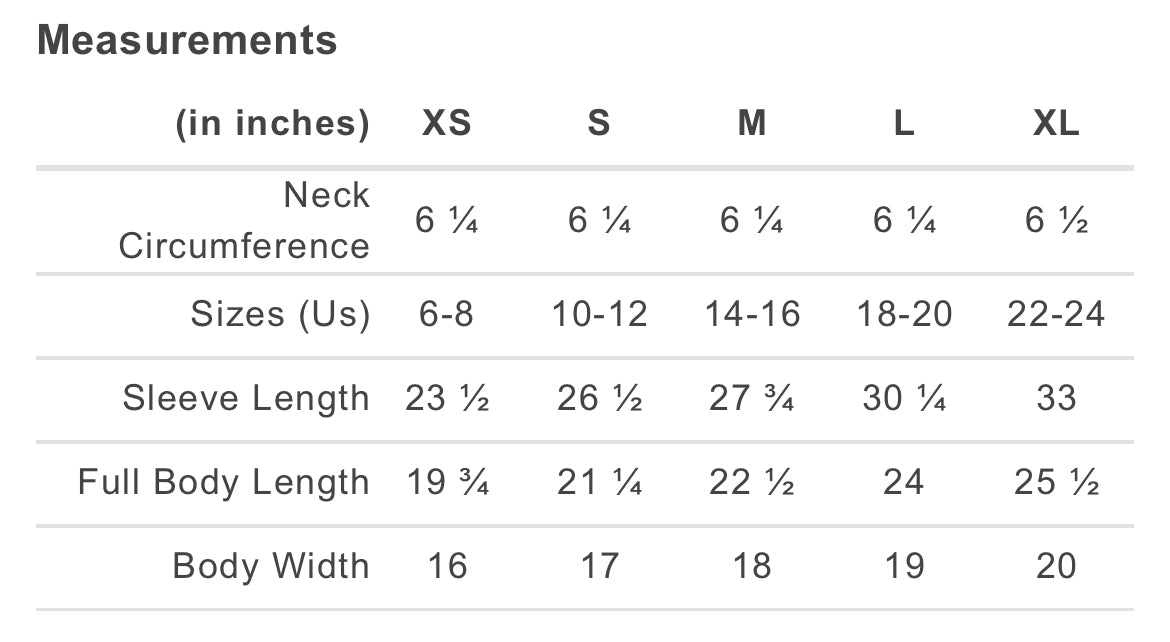Click the XL neck circumference value 6 ½

tap(1056, 220)
